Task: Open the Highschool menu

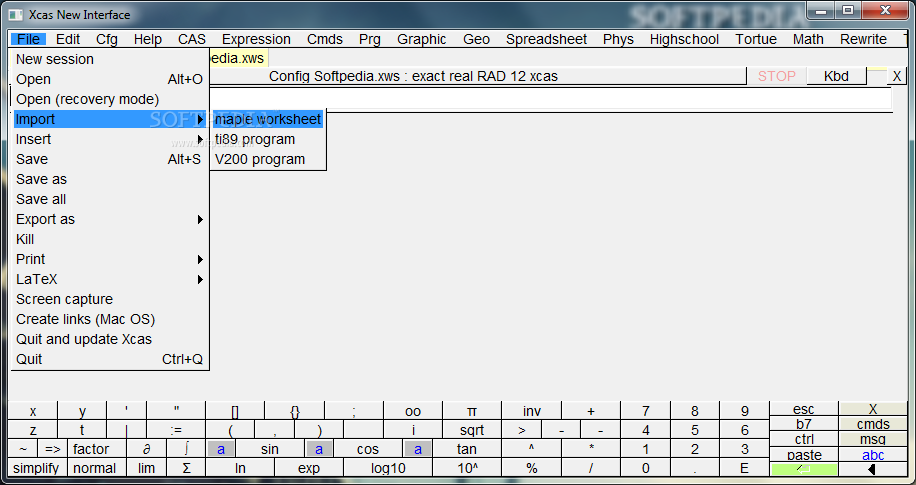Action: point(684,39)
